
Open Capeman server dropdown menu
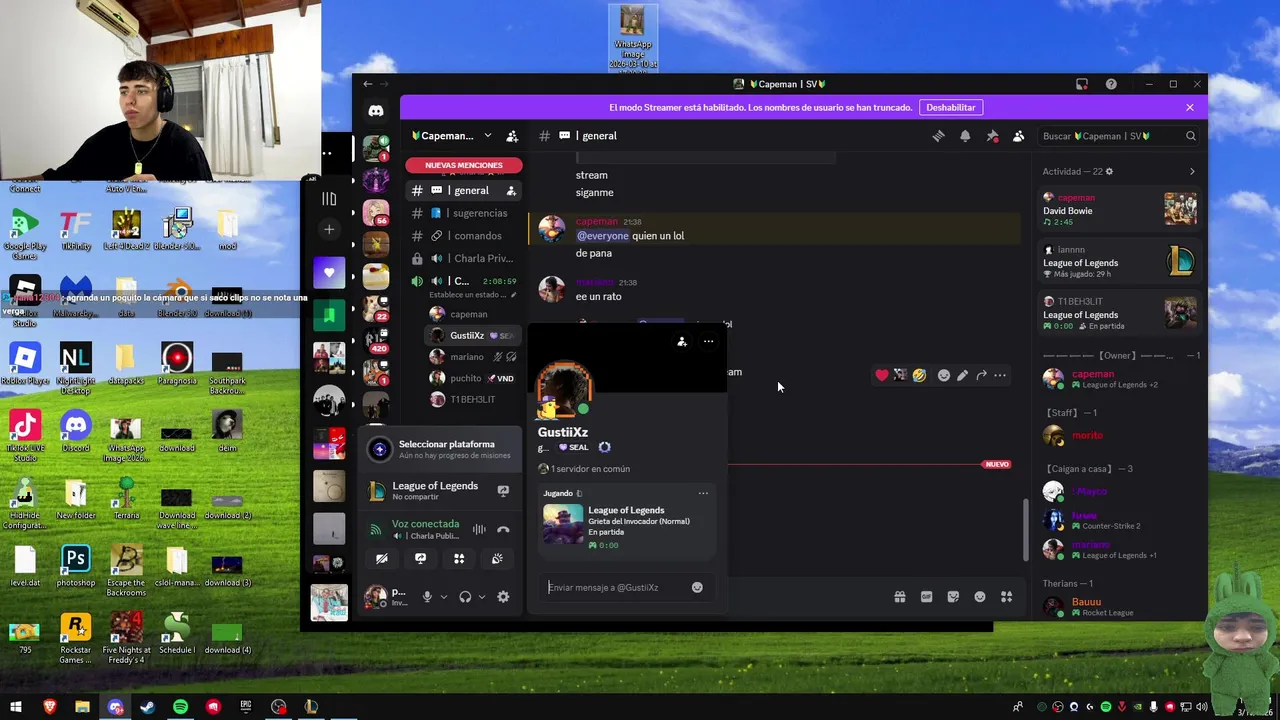452,136
